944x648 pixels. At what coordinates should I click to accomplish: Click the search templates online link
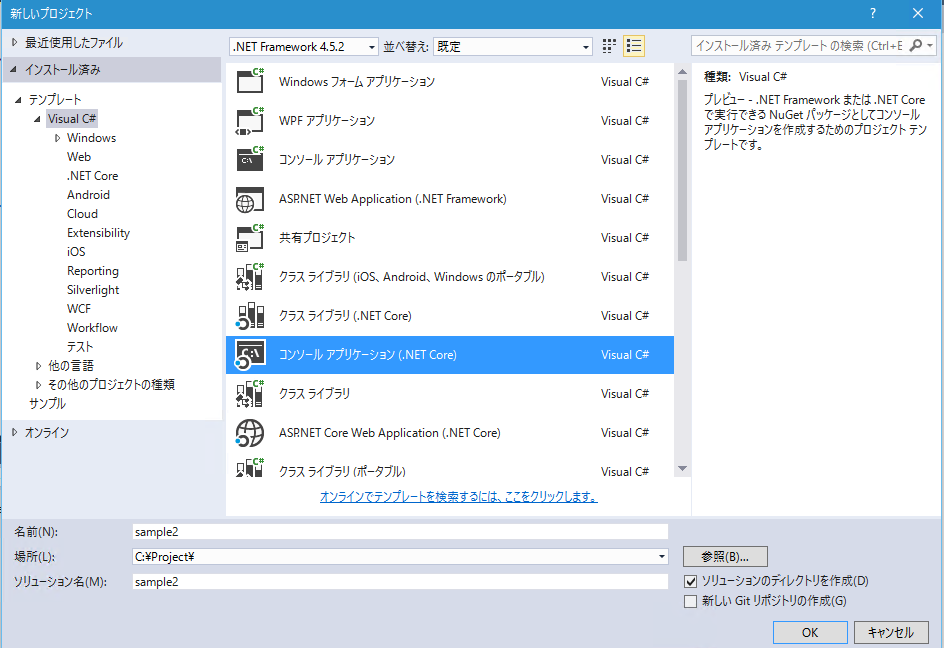click(459, 497)
